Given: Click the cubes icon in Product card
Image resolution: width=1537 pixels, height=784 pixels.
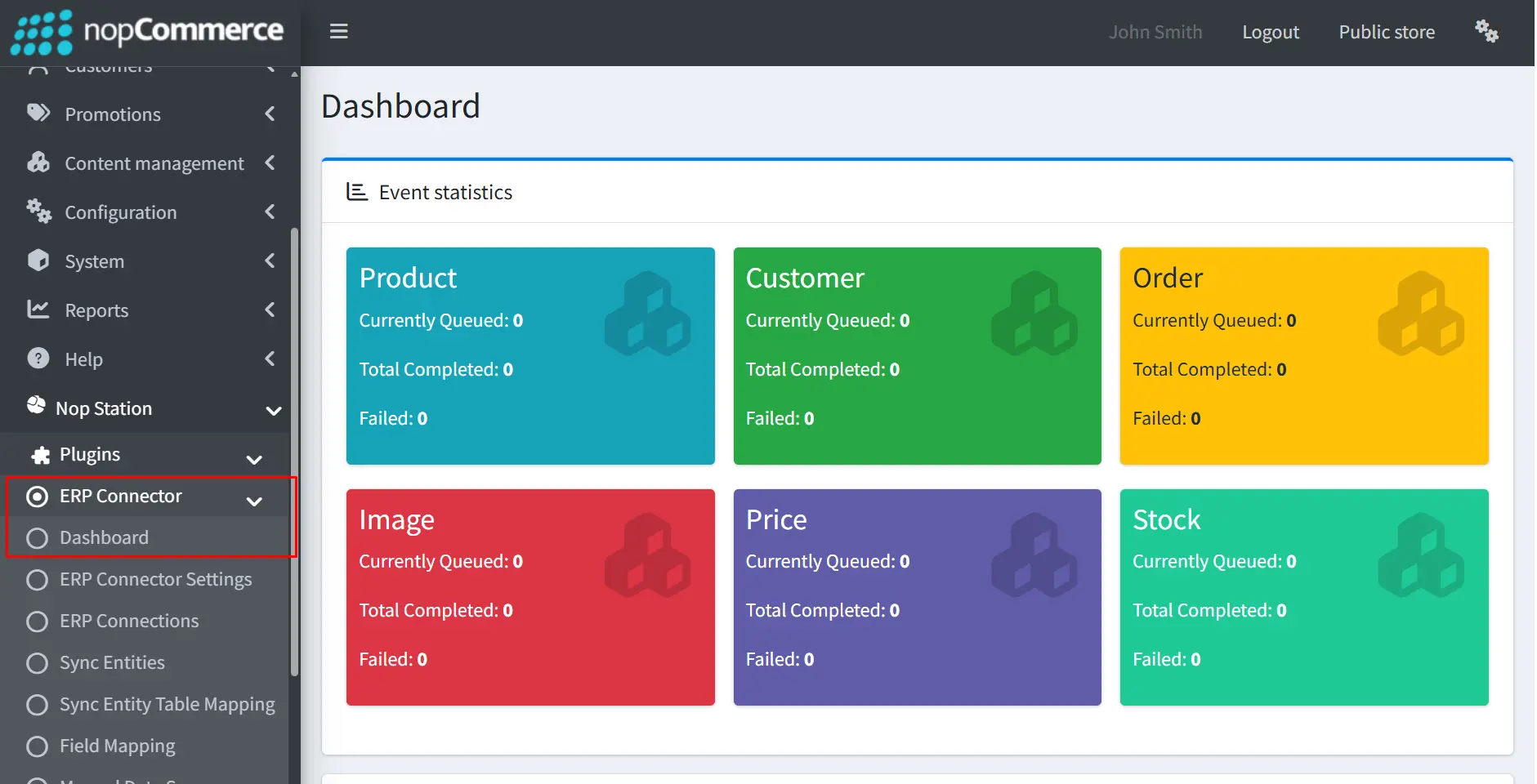Looking at the screenshot, I should click(x=648, y=314).
